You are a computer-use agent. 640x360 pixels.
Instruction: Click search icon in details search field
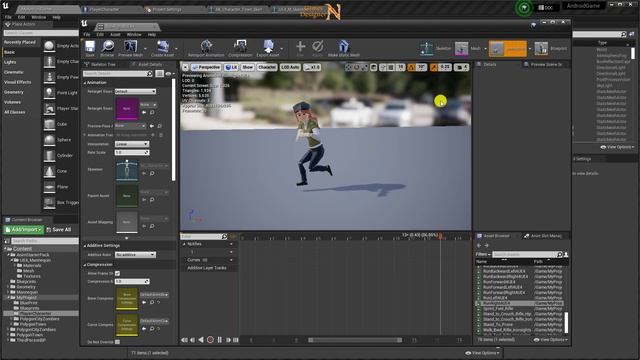point(150,73)
